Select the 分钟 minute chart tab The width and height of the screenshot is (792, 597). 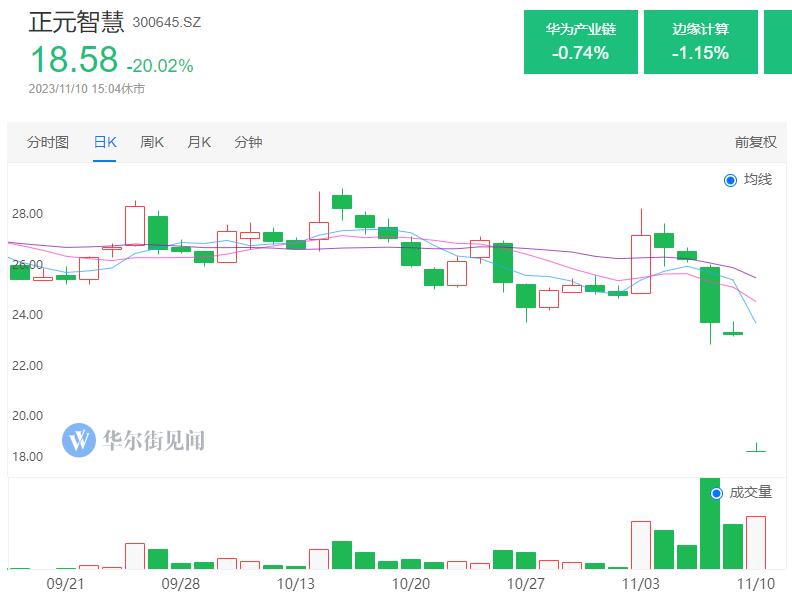click(x=248, y=142)
